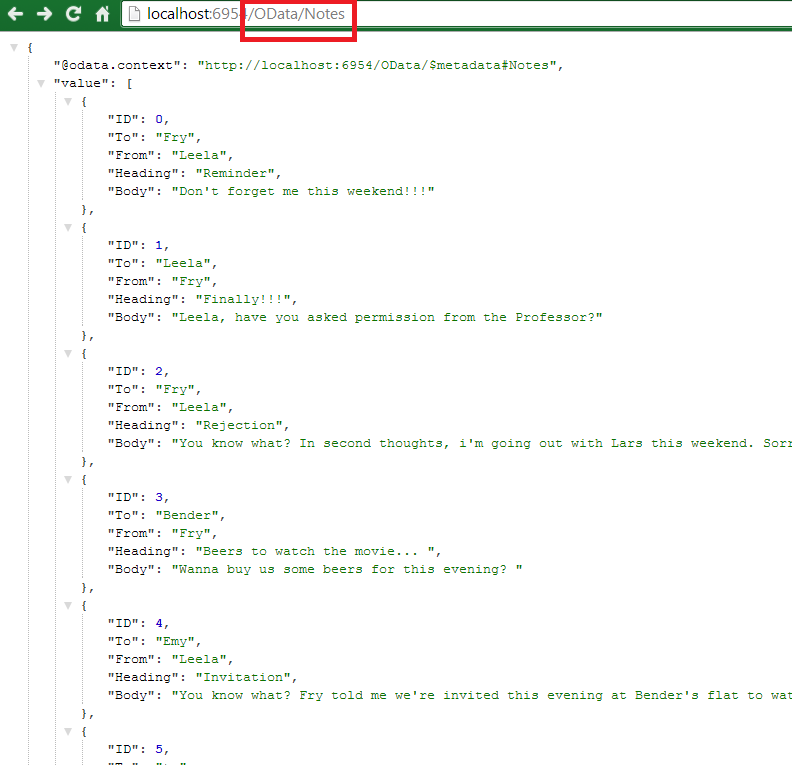
Task: Click the ID value 5
Action: (x=159, y=749)
